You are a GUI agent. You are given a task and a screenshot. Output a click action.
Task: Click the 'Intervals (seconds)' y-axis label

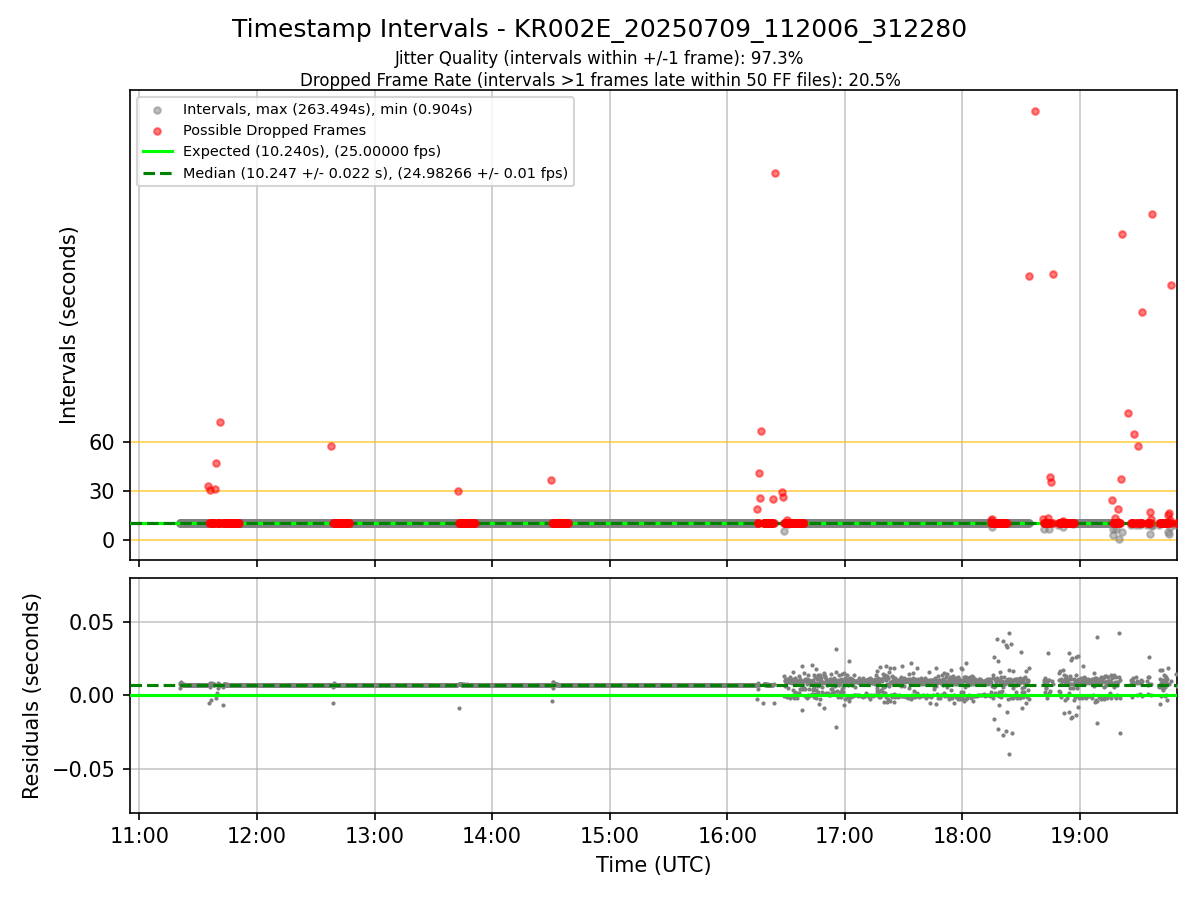click(x=68, y=325)
